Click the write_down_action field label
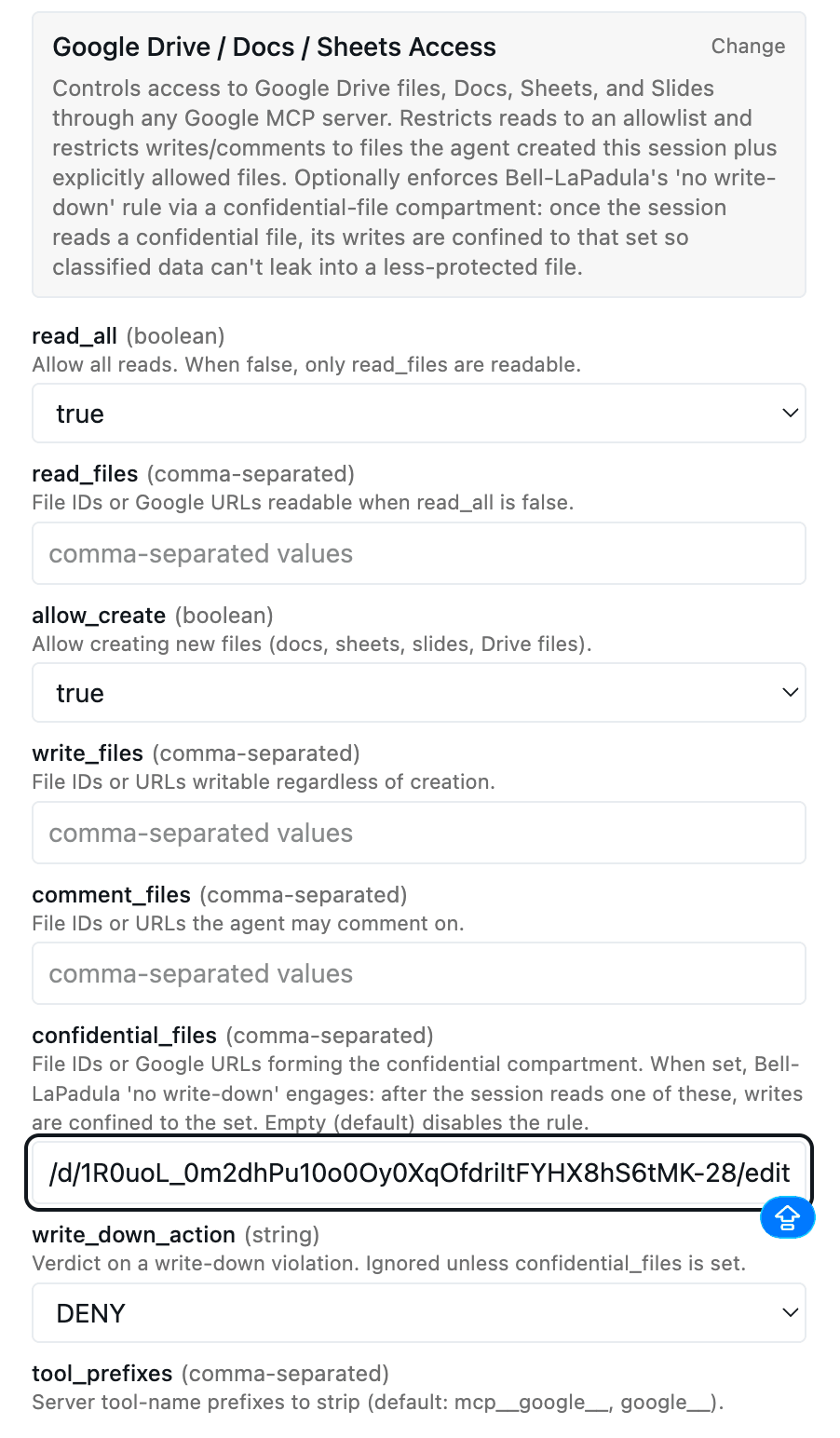Screen dimensions: 840x1438 pyautogui.click(x=133, y=1235)
